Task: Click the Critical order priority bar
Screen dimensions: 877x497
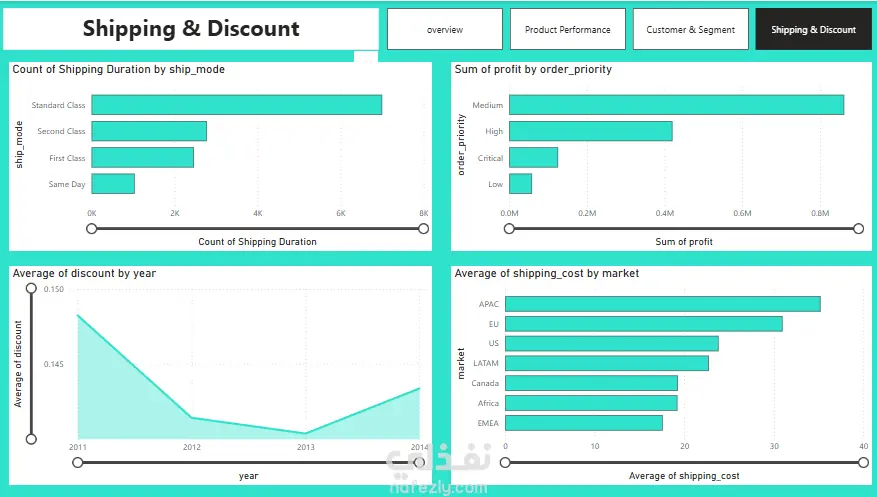Action: click(533, 158)
